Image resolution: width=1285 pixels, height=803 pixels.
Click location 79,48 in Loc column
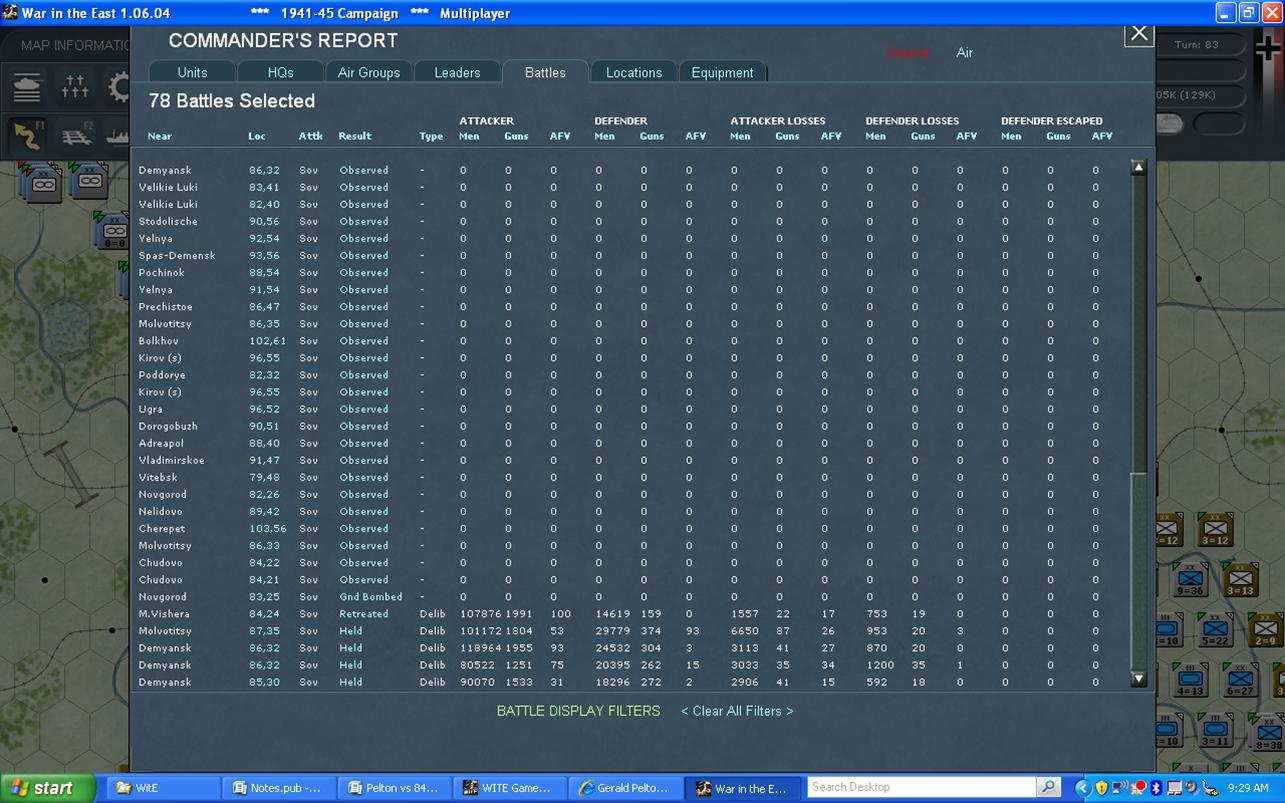[x=264, y=477]
